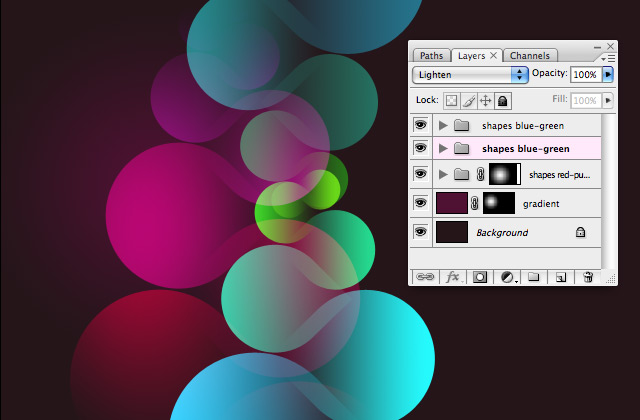Image resolution: width=640 pixels, height=420 pixels.
Task: Select the gradient layer mask thumbnail
Action: [499, 203]
